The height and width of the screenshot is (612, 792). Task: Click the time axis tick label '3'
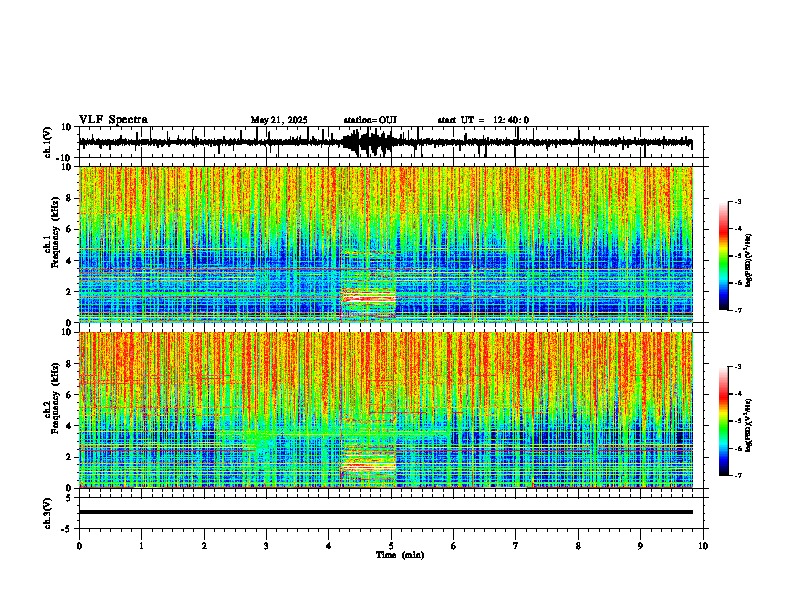pyautogui.click(x=266, y=546)
